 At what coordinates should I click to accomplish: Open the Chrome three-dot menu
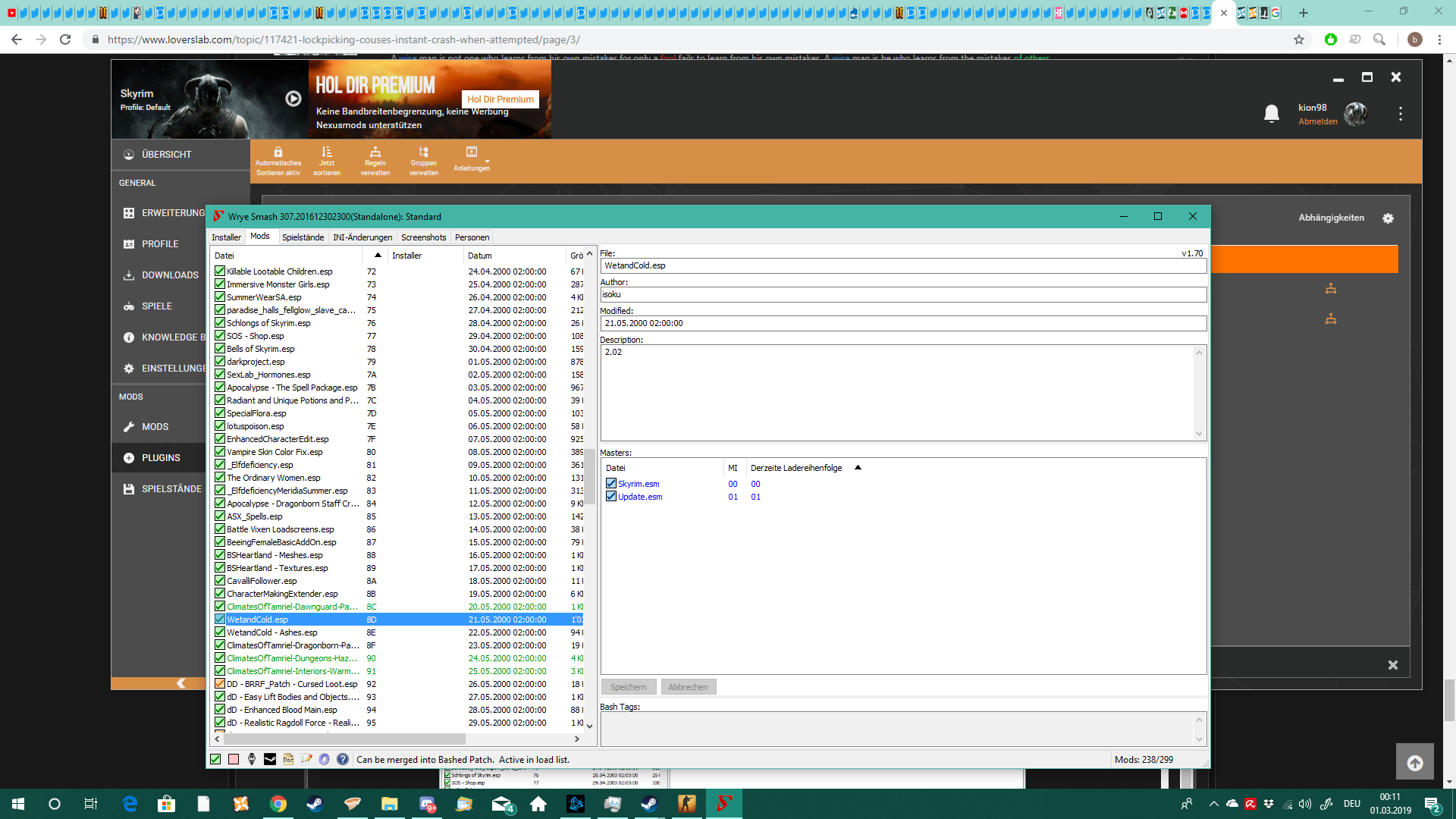click(x=1439, y=39)
